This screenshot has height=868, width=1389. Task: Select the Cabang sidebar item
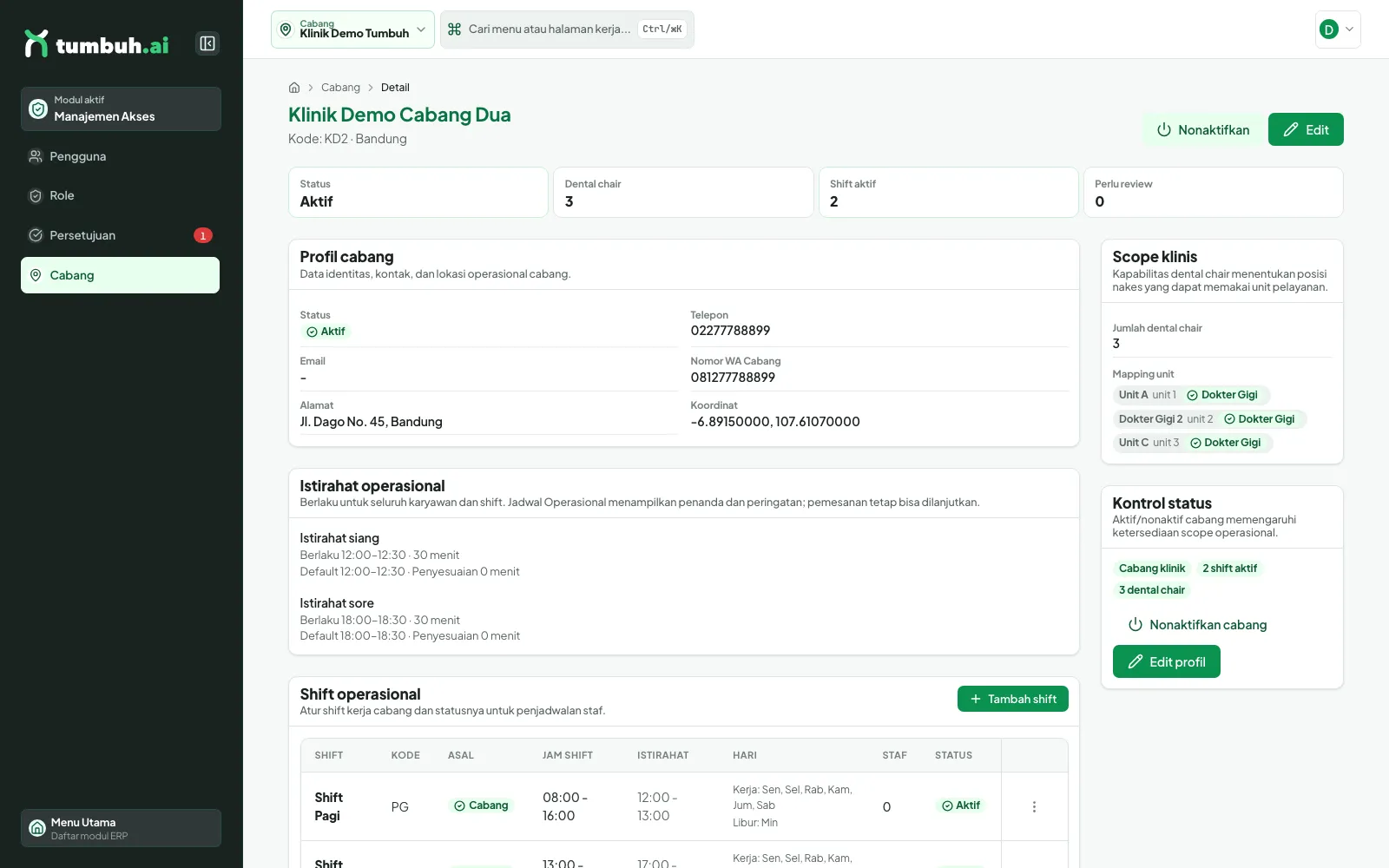click(121, 275)
